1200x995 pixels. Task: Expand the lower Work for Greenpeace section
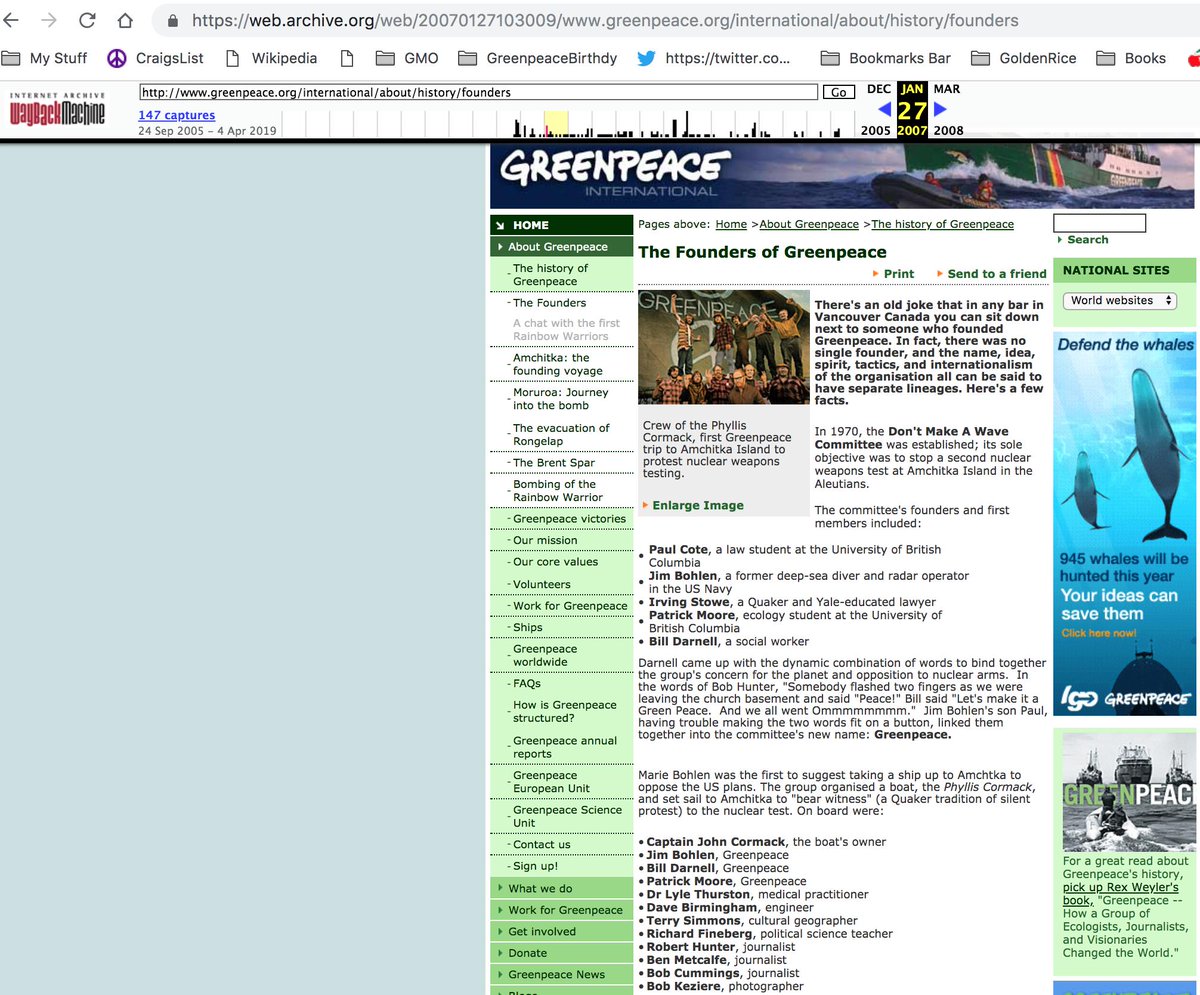562,910
